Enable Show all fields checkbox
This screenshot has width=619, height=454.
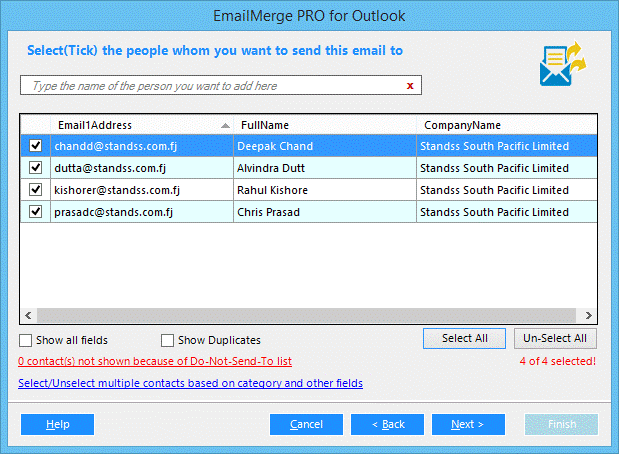[26, 340]
